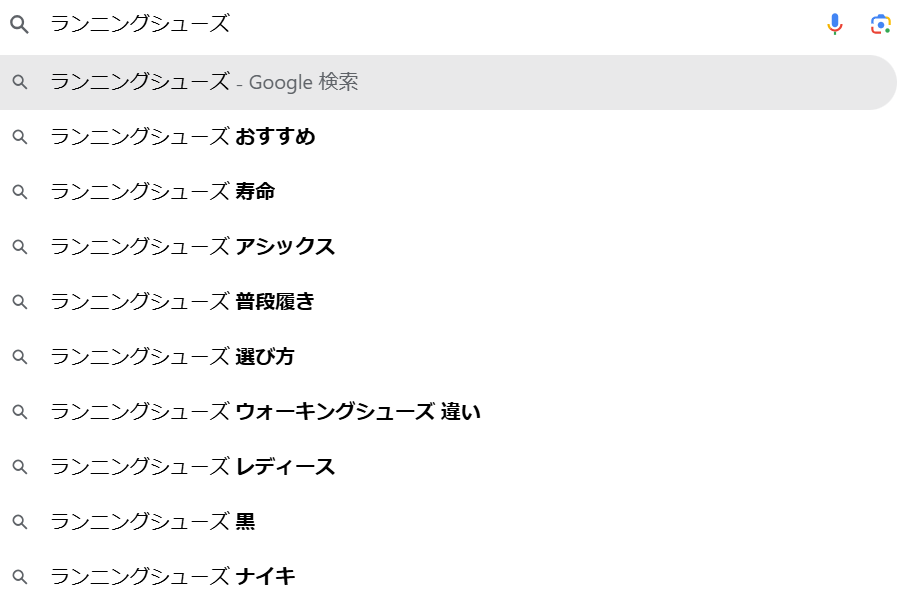903x599 pixels.
Task: Choose ウォーキングシューズ 違い suggestion
Action: point(448,412)
